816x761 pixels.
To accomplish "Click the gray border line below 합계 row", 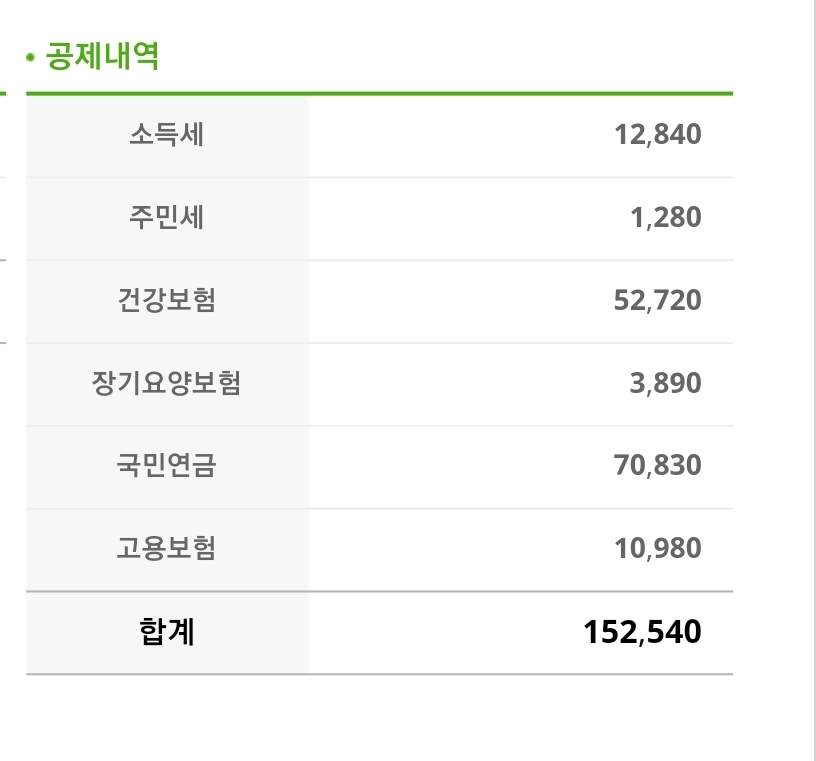I will click(379, 674).
